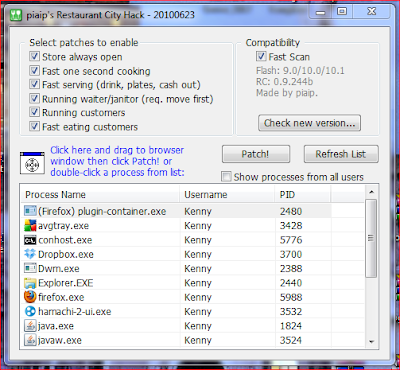Toggle Store always open checkbox
Screen dimensions: 400x370
point(34,56)
